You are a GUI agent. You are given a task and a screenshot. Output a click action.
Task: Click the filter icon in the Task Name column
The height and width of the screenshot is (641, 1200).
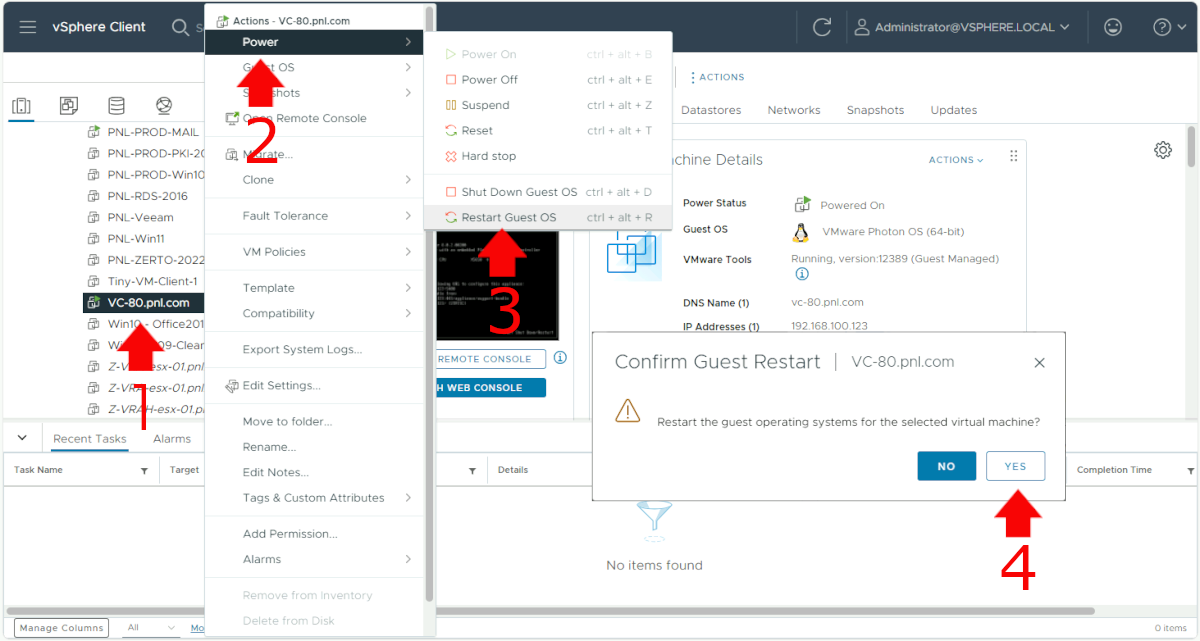click(x=144, y=470)
